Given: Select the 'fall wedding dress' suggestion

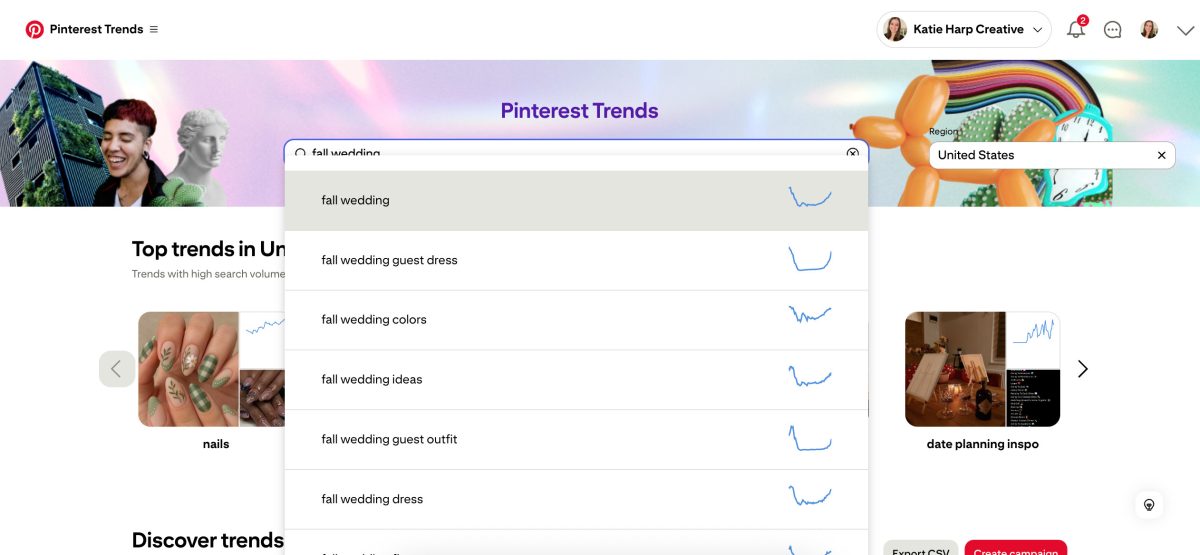Looking at the screenshot, I should (576, 499).
